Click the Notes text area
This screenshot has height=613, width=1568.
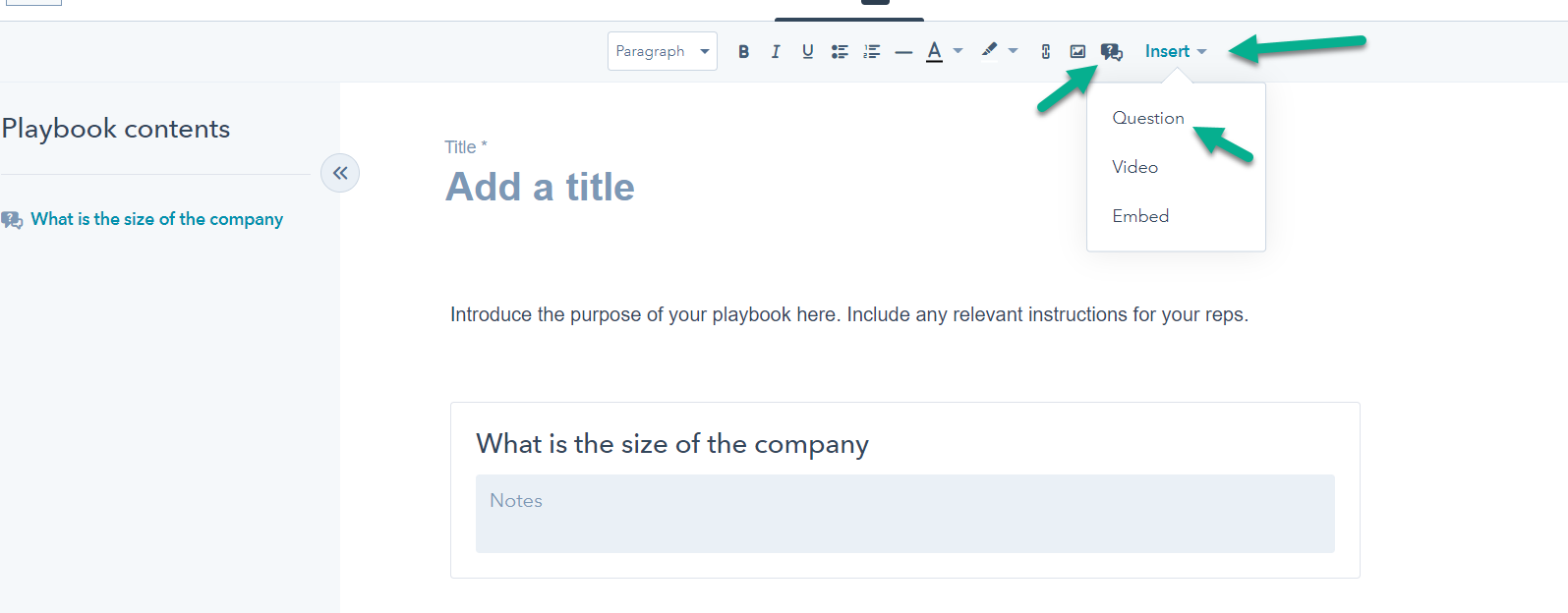tap(905, 514)
